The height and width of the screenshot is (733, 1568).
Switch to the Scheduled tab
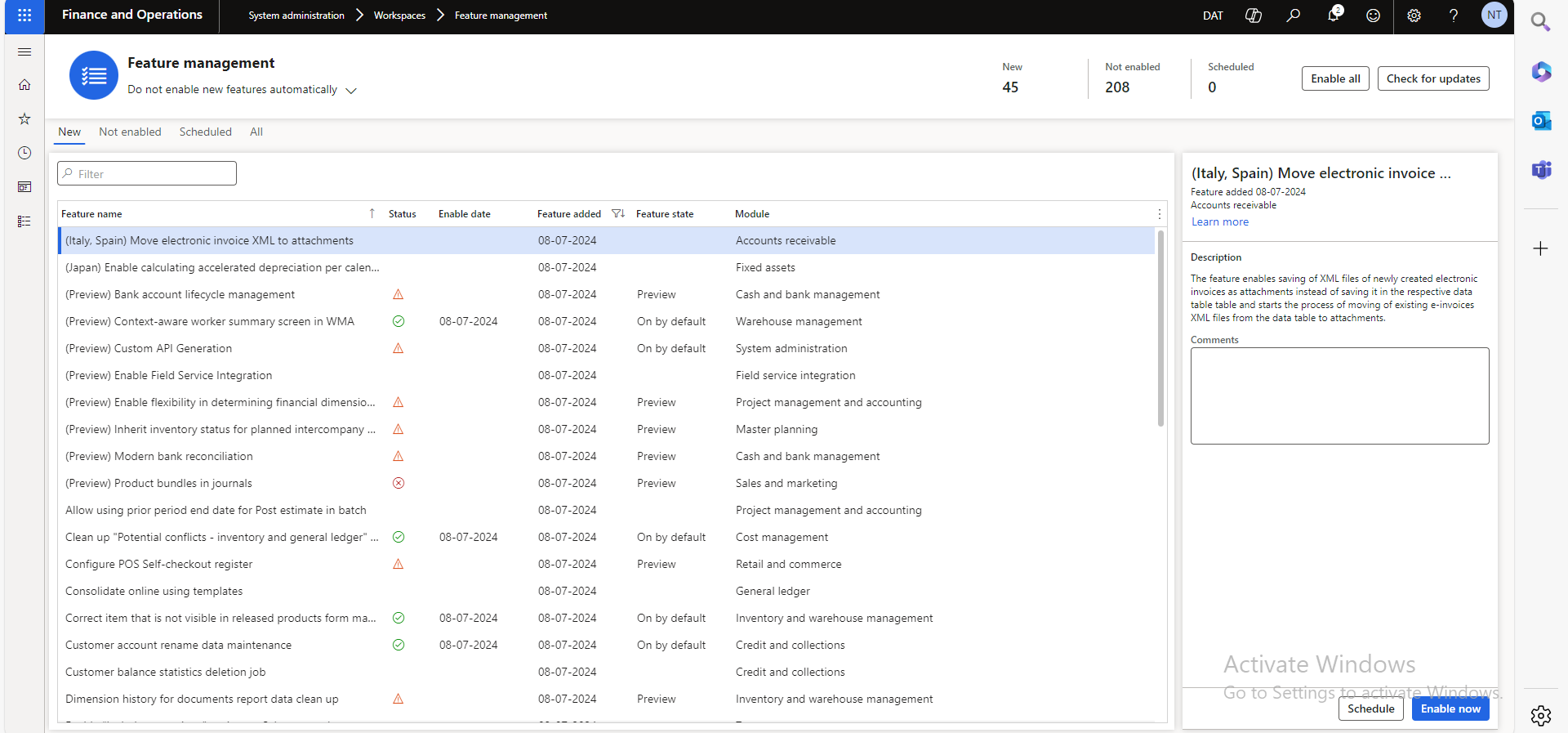coord(205,132)
